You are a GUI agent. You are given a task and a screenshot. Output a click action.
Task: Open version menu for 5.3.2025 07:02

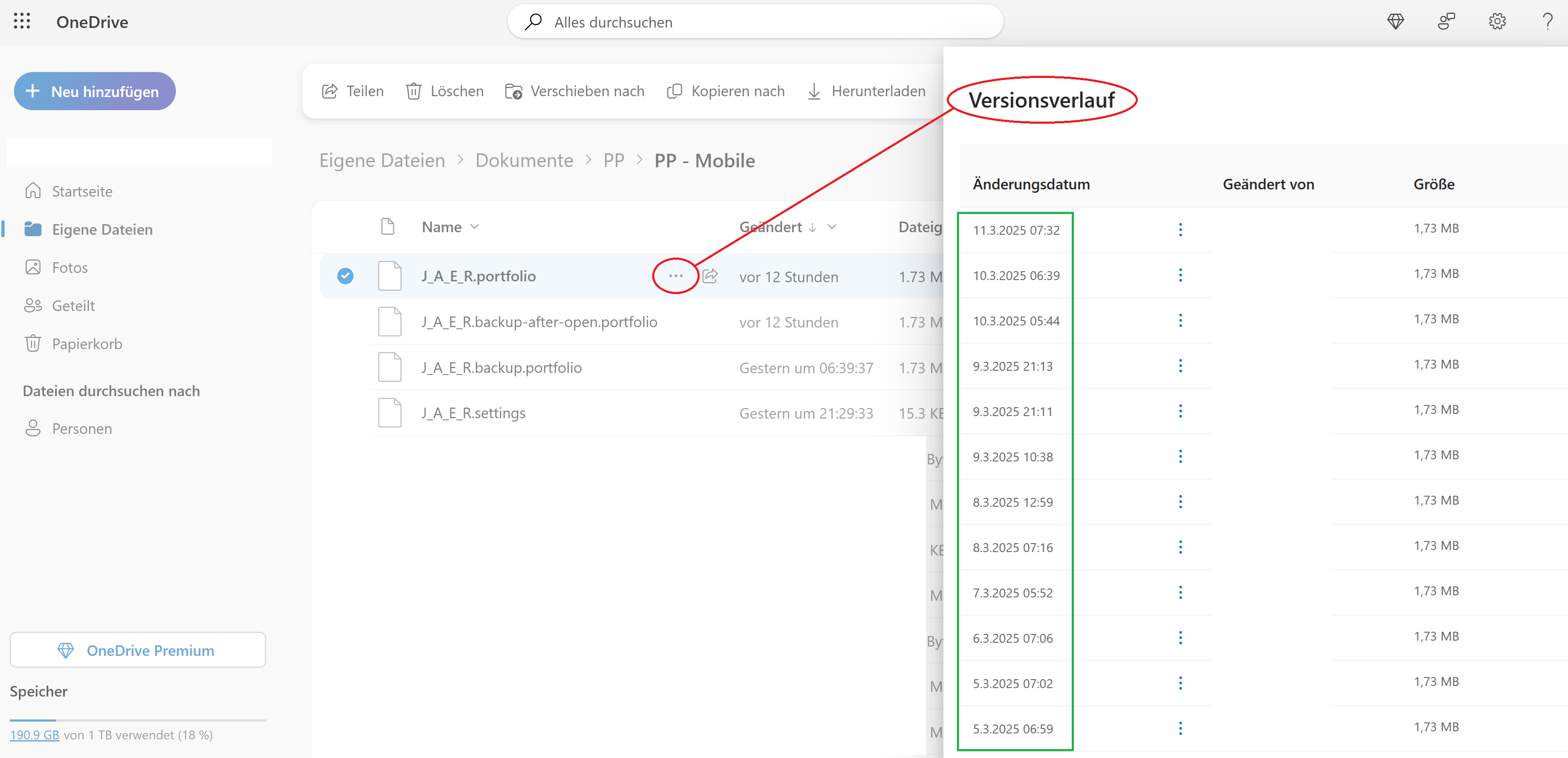1180,683
